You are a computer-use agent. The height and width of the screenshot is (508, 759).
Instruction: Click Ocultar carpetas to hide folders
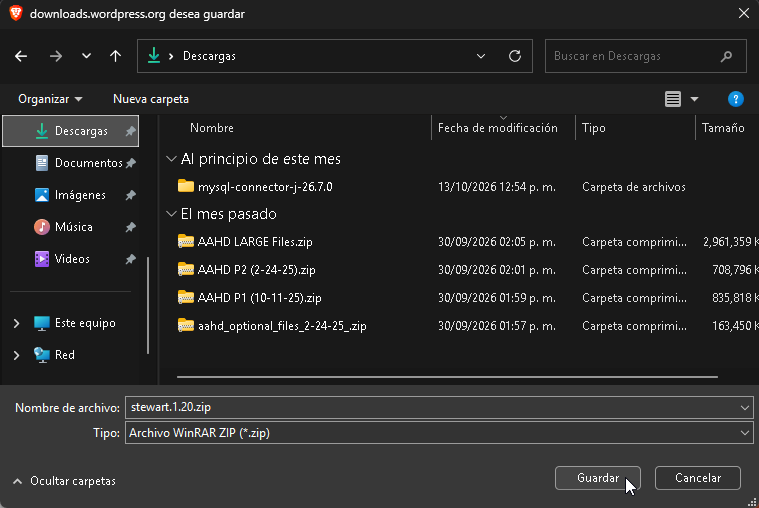[x=64, y=481]
